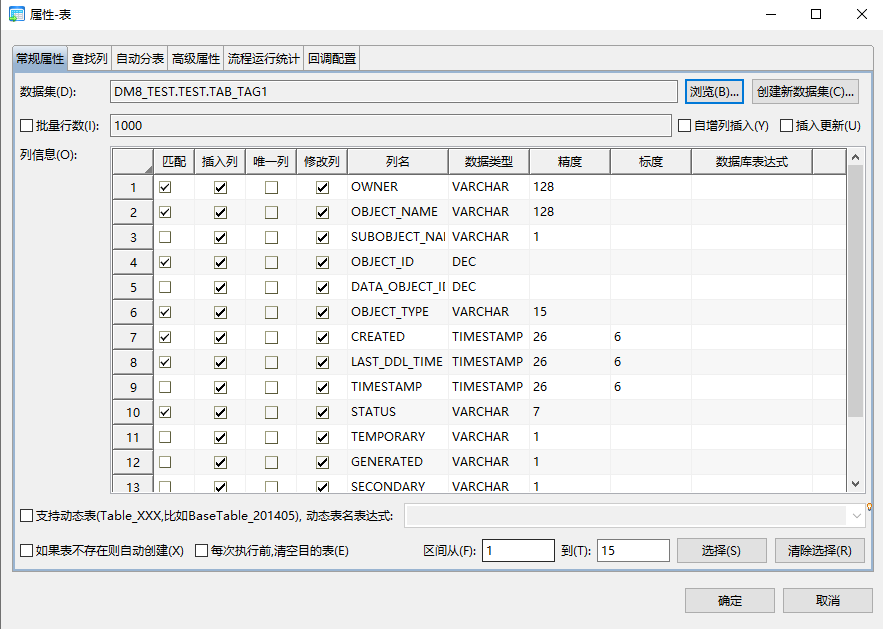Click the 区间从(F) input field
This screenshot has height=629, width=883.
pos(518,551)
